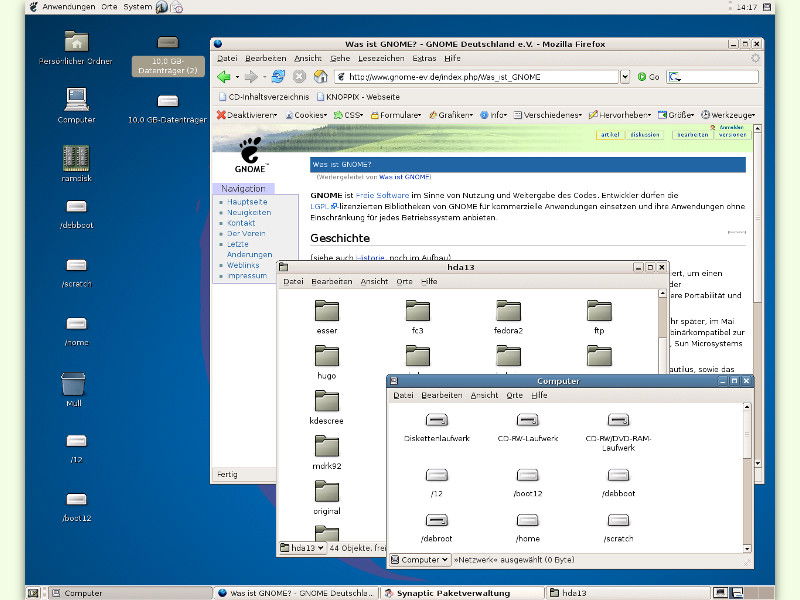Viewport: 800px width, 600px height.
Task: Open the Cookies toolbar dropdown
Action: pos(306,115)
